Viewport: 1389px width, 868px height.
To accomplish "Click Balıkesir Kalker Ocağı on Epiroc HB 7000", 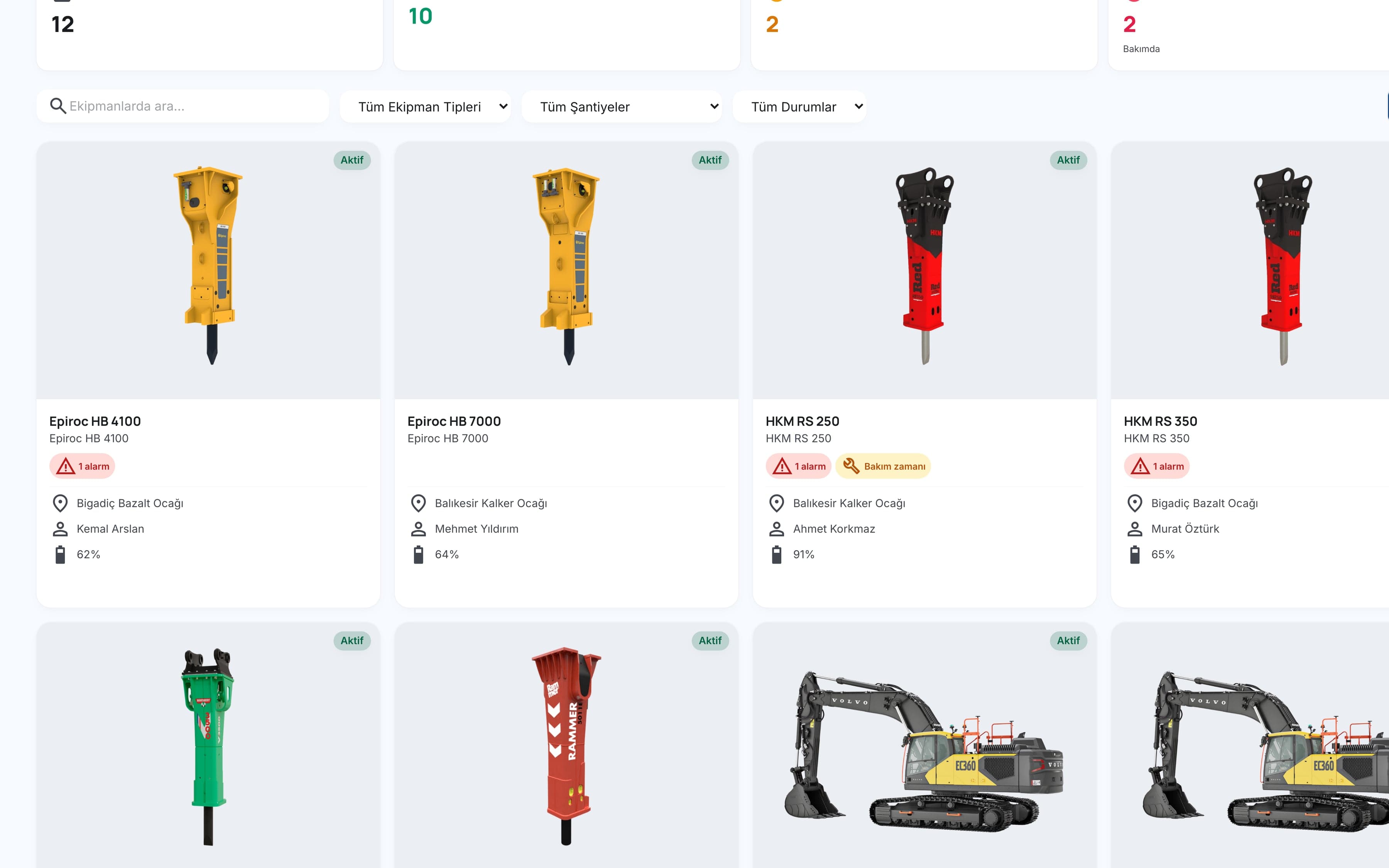I will coord(491,503).
